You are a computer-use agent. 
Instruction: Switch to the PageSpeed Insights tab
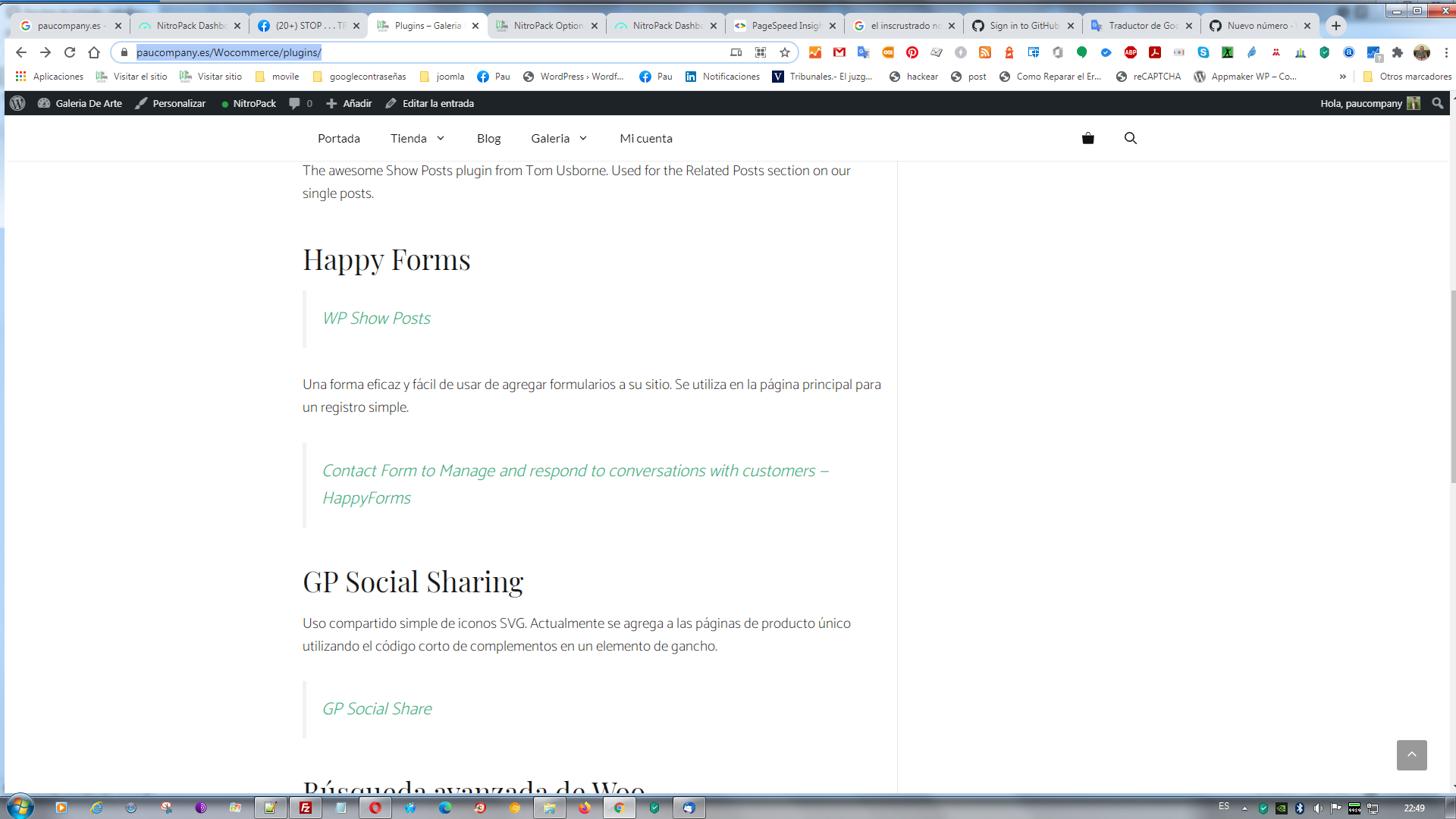[x=785, y=25]
